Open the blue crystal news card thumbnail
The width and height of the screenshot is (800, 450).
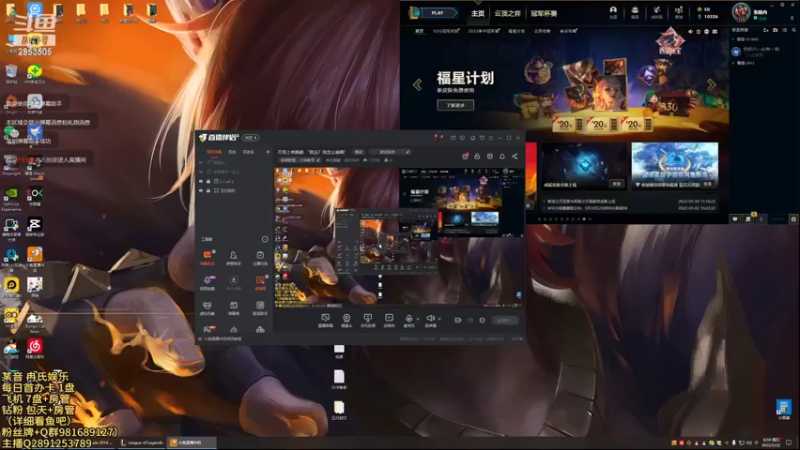pos(584,166)
